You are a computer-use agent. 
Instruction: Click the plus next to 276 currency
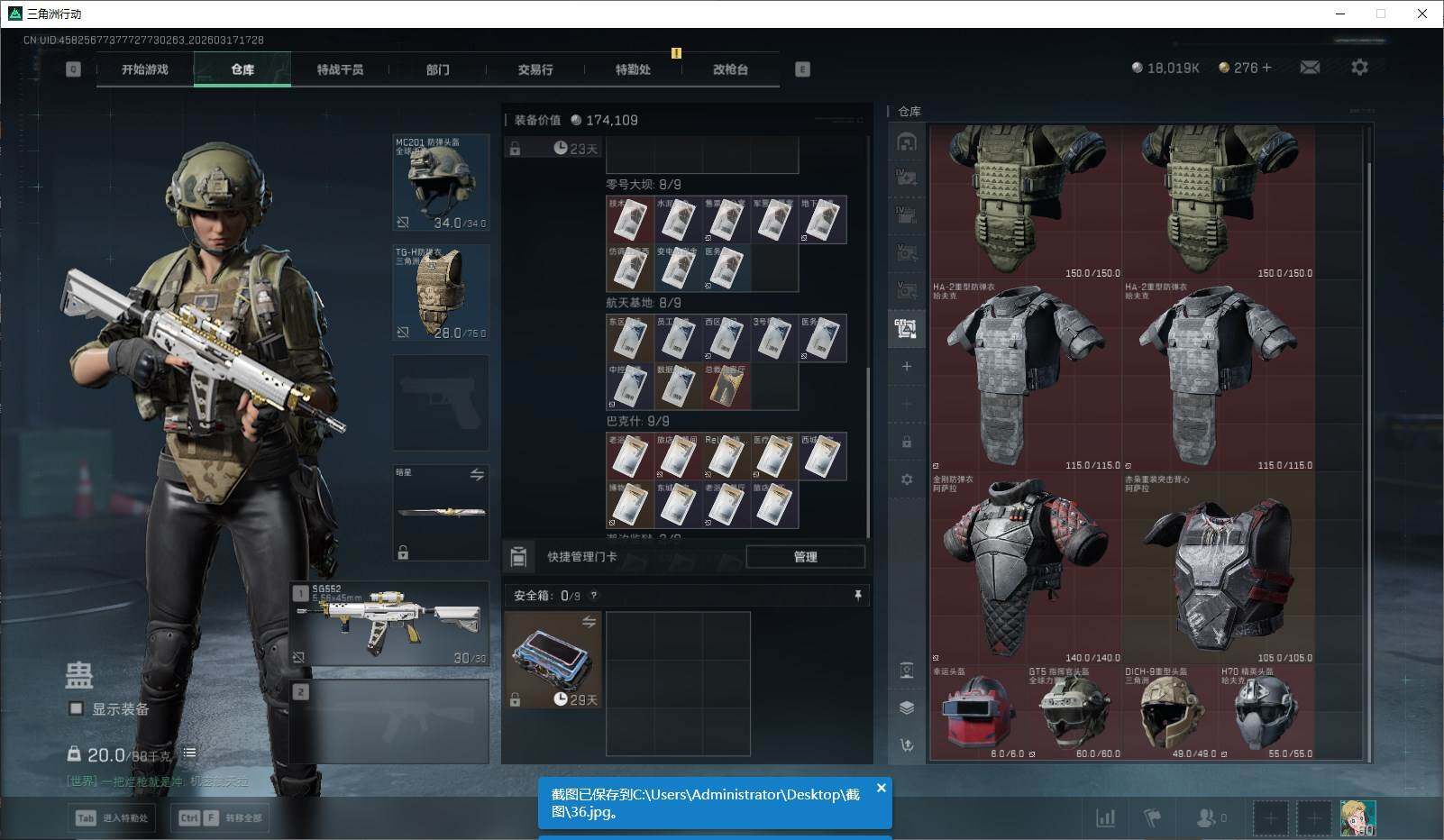pyautogui.click(x=1266, y=68)
